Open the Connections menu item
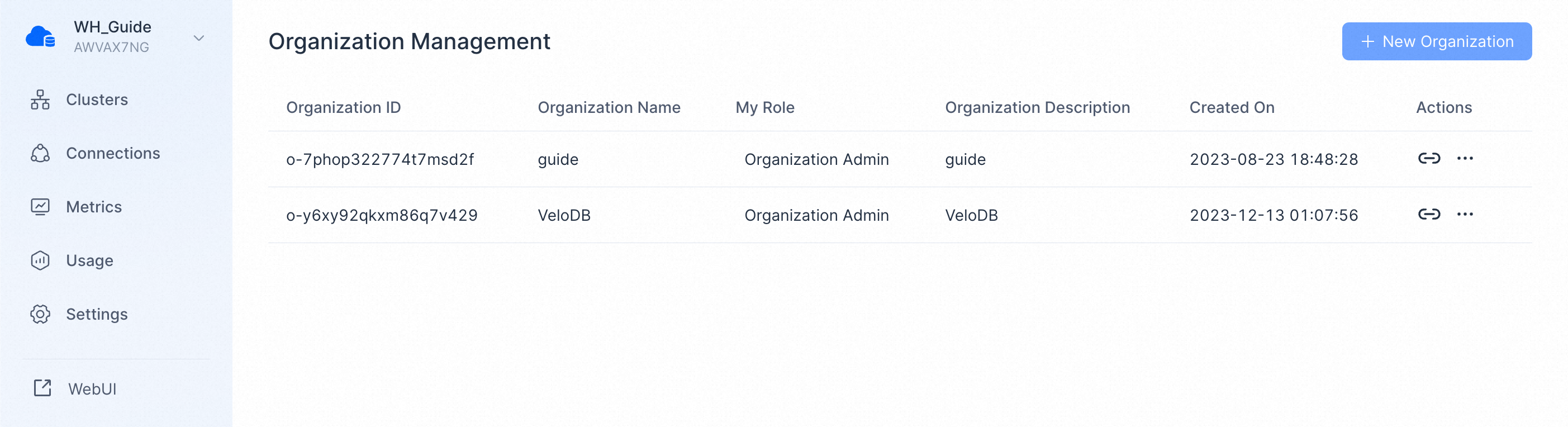The image size is (1568, 427). tap(113, 154)
